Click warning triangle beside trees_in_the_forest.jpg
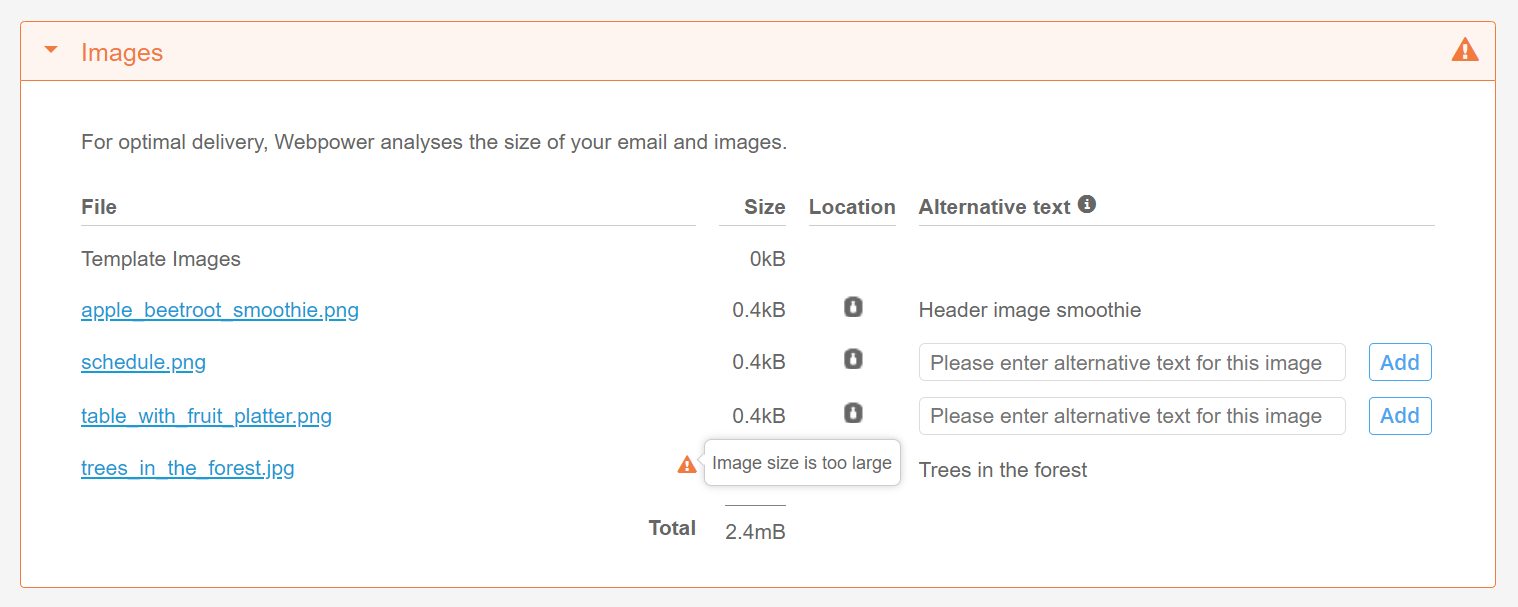 coord(687,464)
